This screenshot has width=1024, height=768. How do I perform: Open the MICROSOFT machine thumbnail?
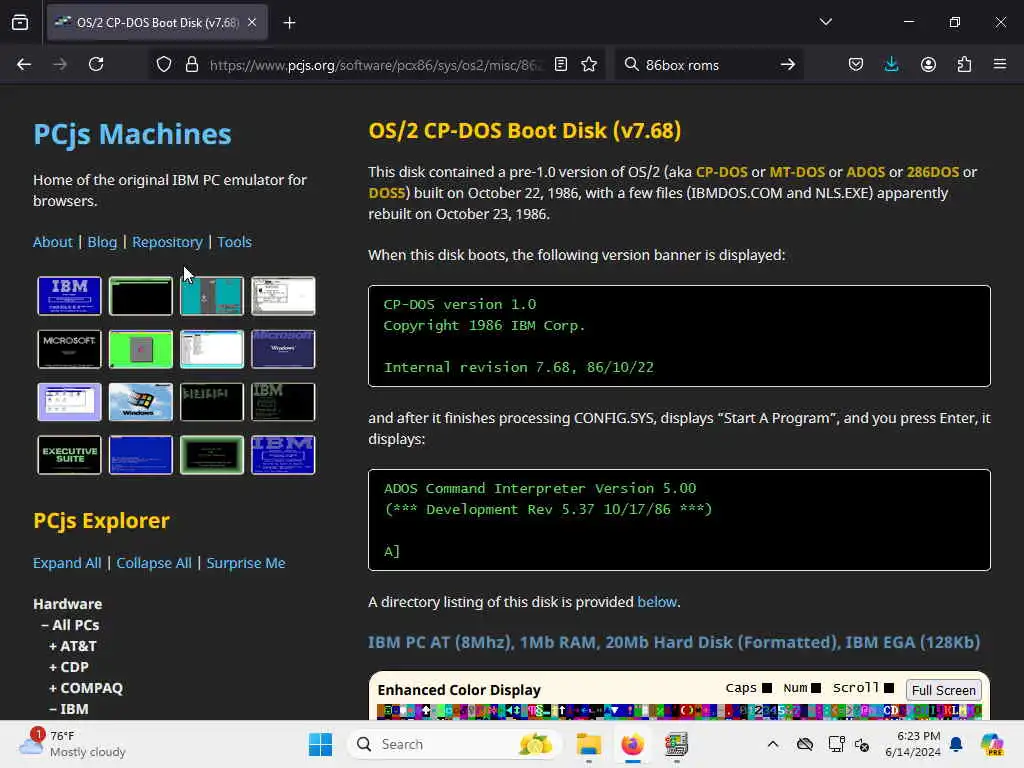(x=69, y=349)
